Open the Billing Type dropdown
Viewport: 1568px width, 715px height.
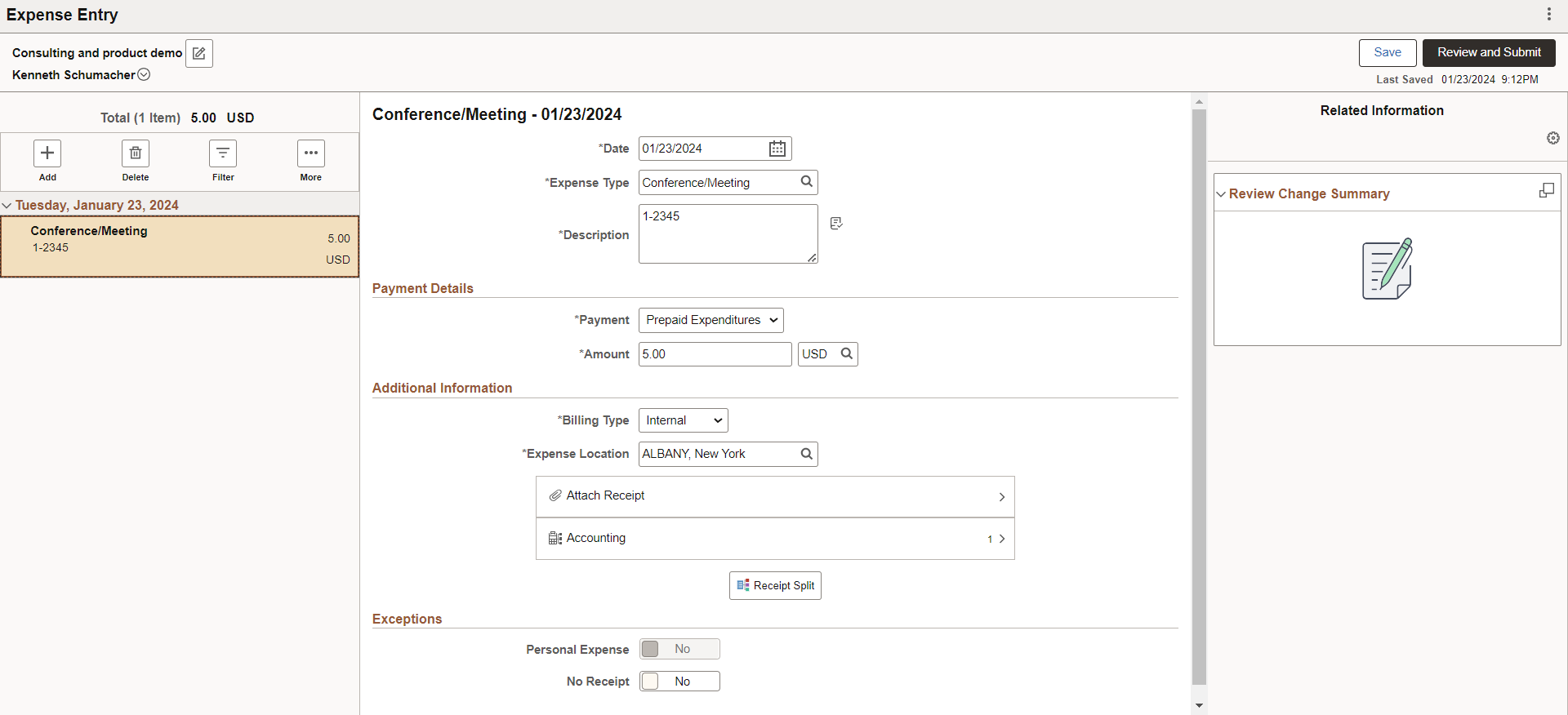[684, 420]
